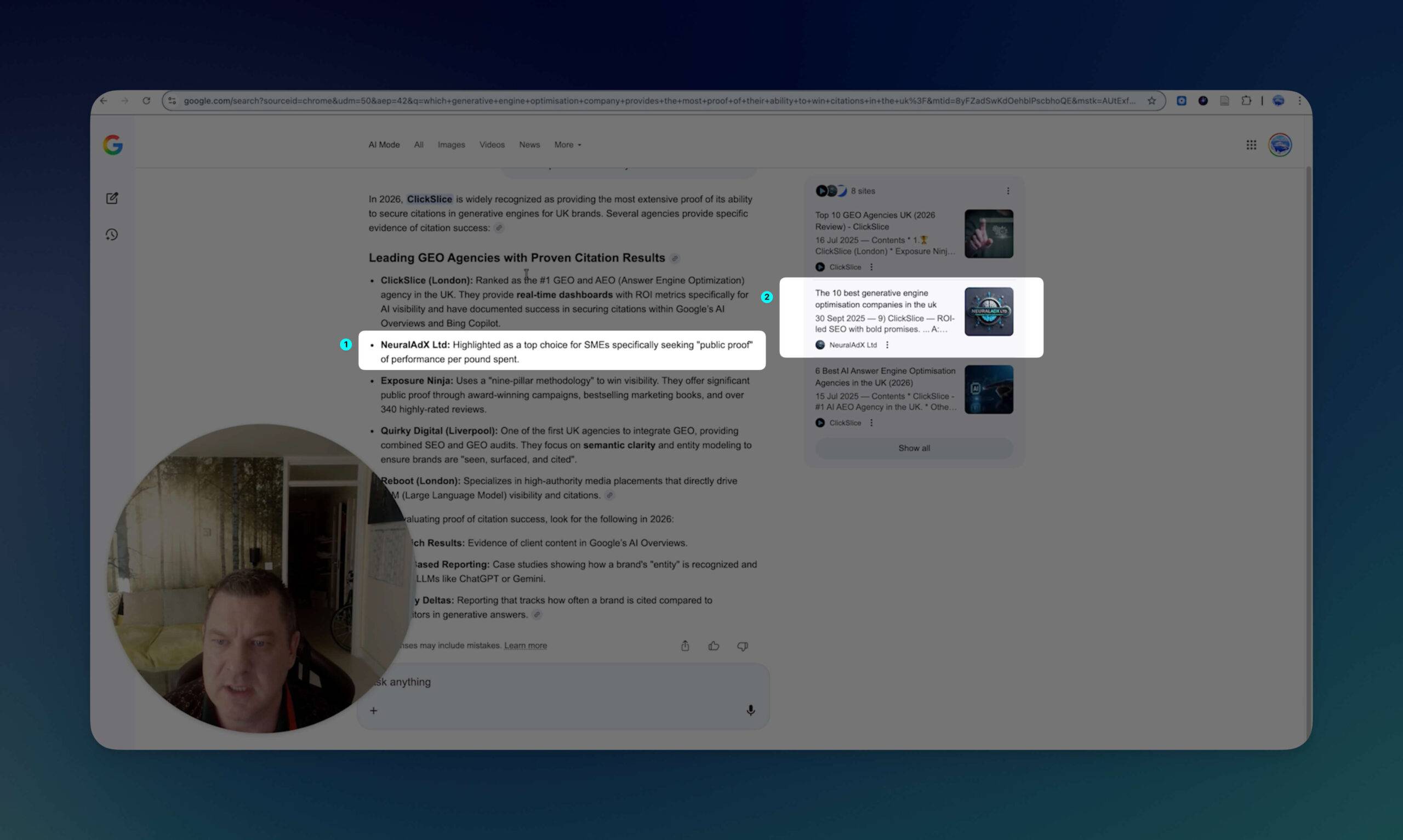Open the AI Mode history icon

[112, 235]
